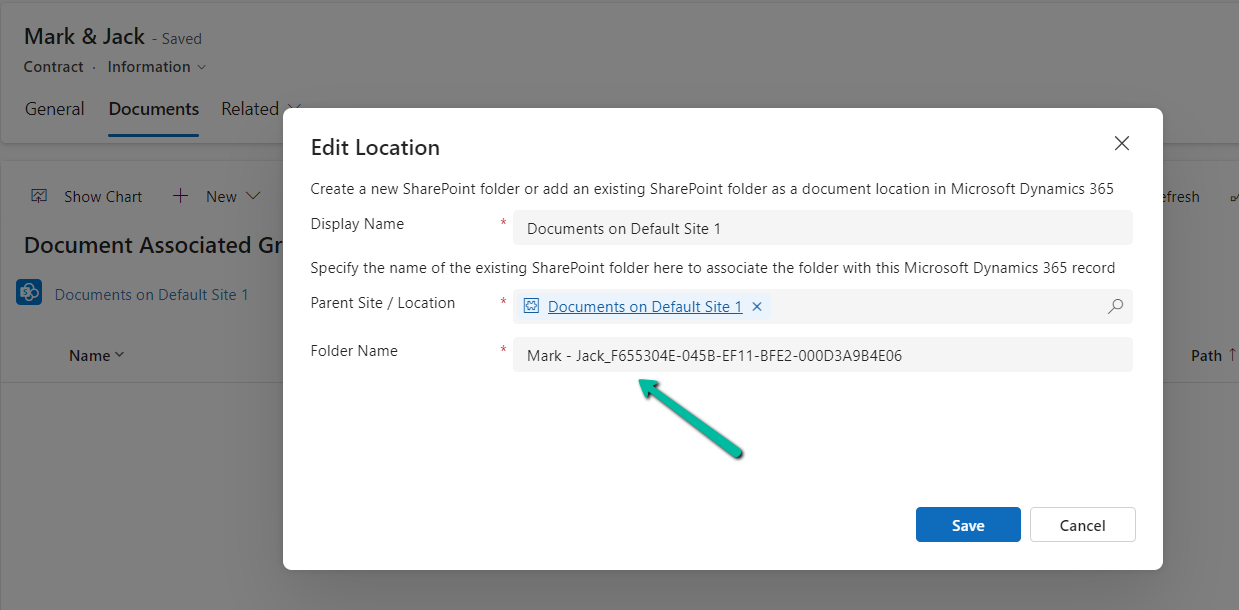1239x610 pixels.
Task: Click the Show Chart icon
Action: click(x=39, y=196)
